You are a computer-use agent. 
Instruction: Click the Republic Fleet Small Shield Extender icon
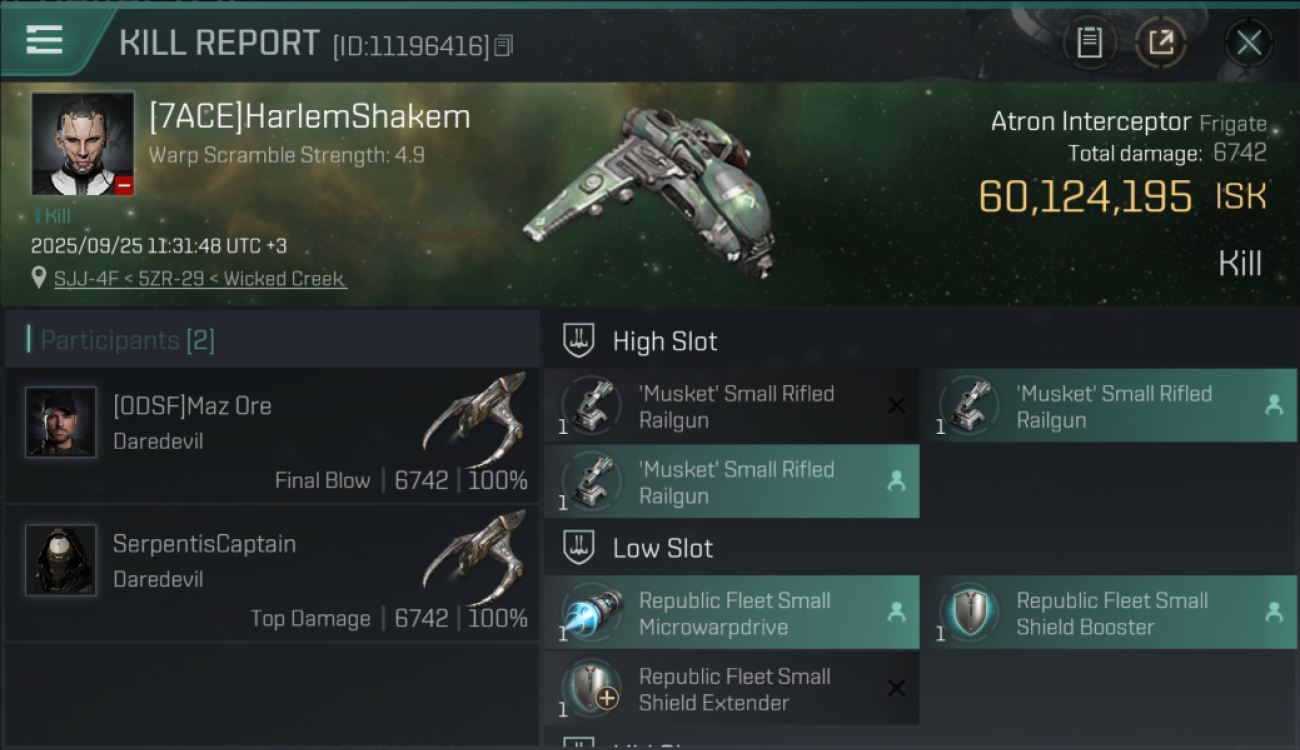pos(590,688)
